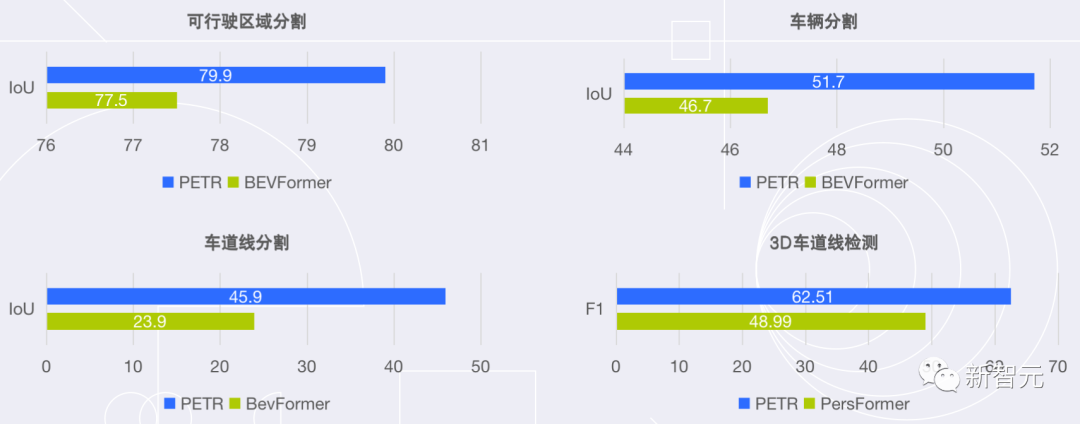Click the WeChat logo beside 新智元 watermark

click(x=942, y=377)
